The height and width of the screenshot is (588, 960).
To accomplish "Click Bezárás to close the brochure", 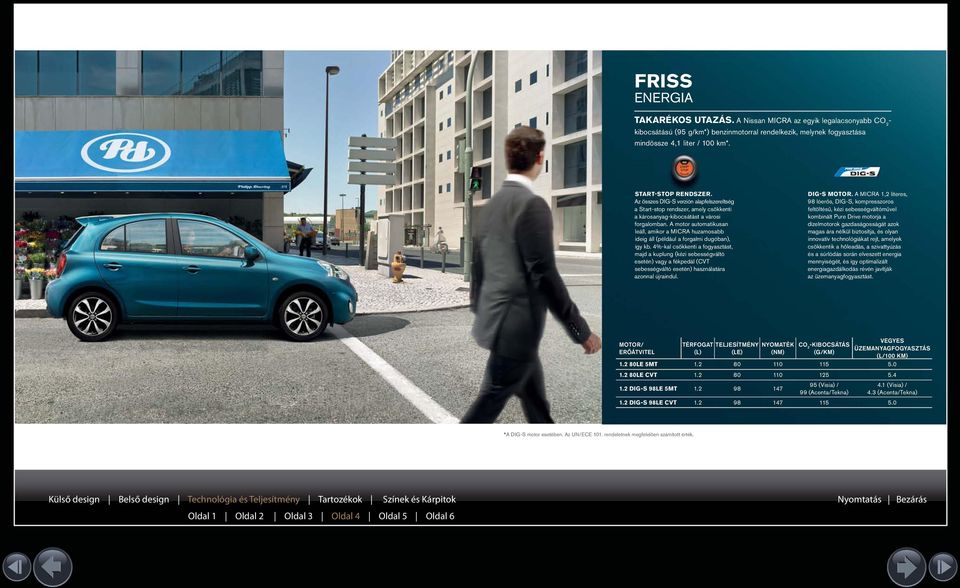I will click(x=911, y=499).
